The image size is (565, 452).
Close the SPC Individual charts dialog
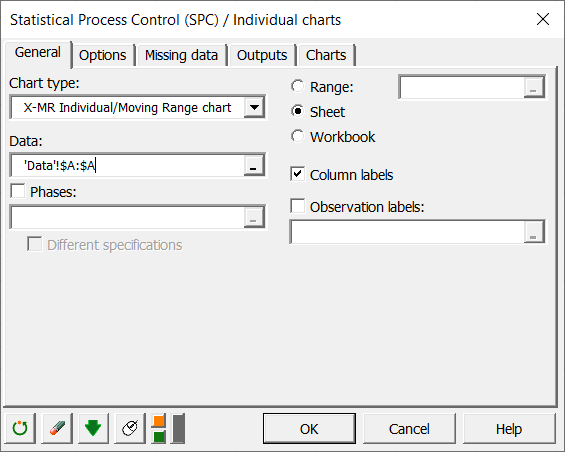coord(543,19)
